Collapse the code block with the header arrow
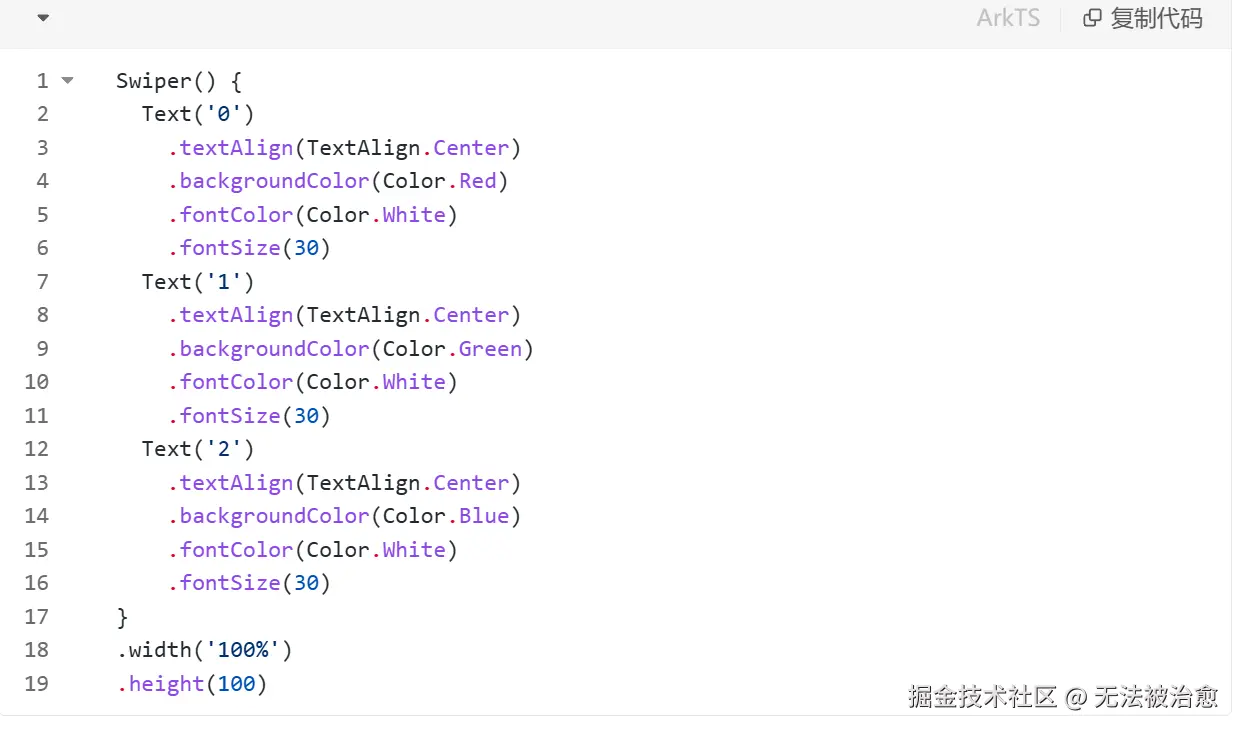The image size is (1240, 732). click(43, 18)
